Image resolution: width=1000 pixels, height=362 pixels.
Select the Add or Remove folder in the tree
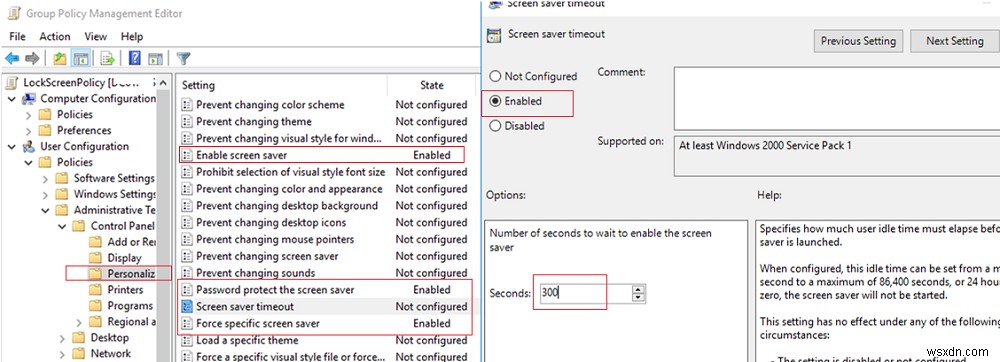pyautogui.click(x=131, y=242)
